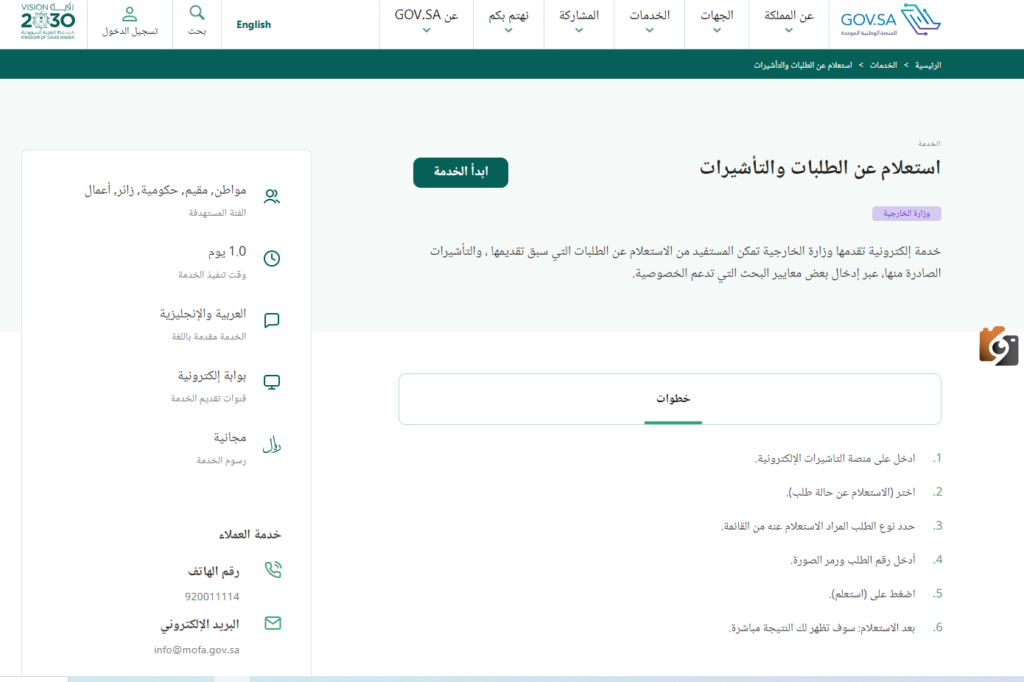The width and height of the screenshot is (1024, 682).
Task: Expand the الجهات menu
Action: click(716, 22)
